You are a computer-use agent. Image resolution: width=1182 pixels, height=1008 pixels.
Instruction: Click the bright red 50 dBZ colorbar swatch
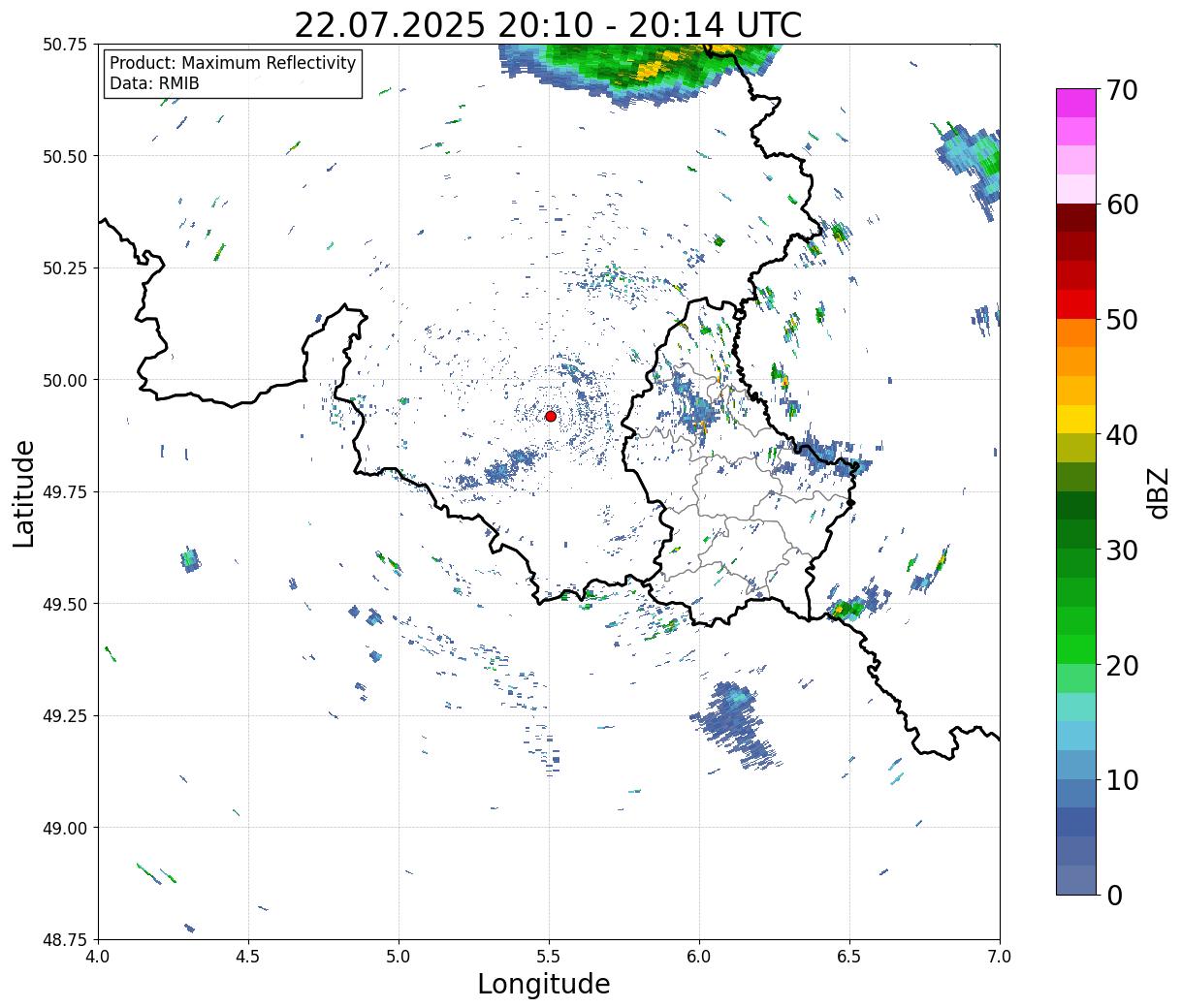1075,304
